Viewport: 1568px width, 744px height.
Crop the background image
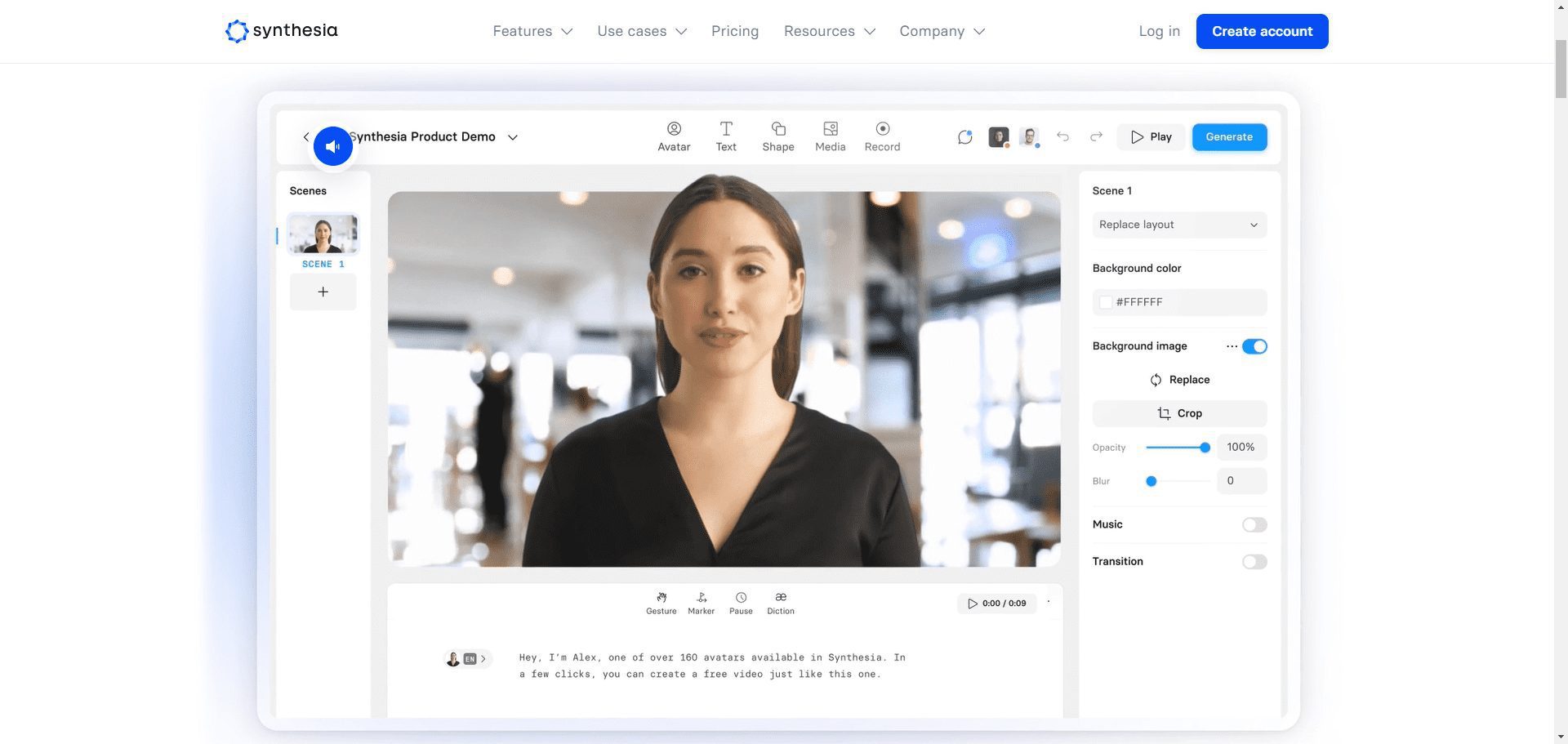[x=1179, y=413]
